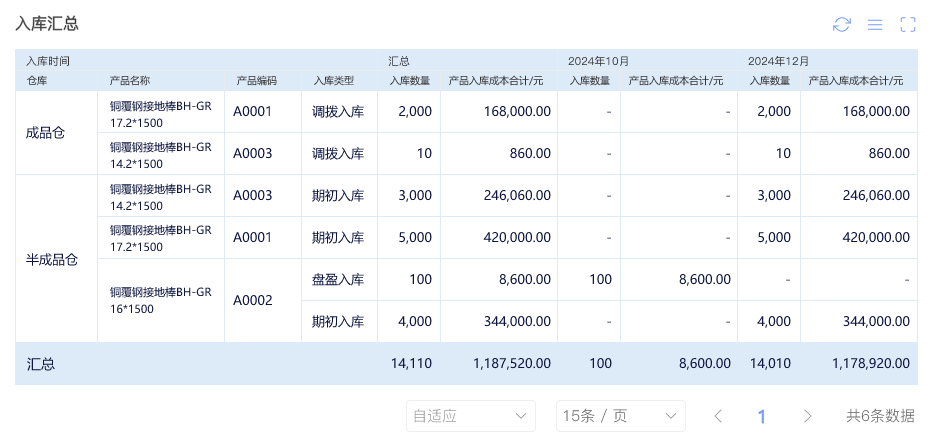
Task: Select page number 1
Action: (762, 416)
